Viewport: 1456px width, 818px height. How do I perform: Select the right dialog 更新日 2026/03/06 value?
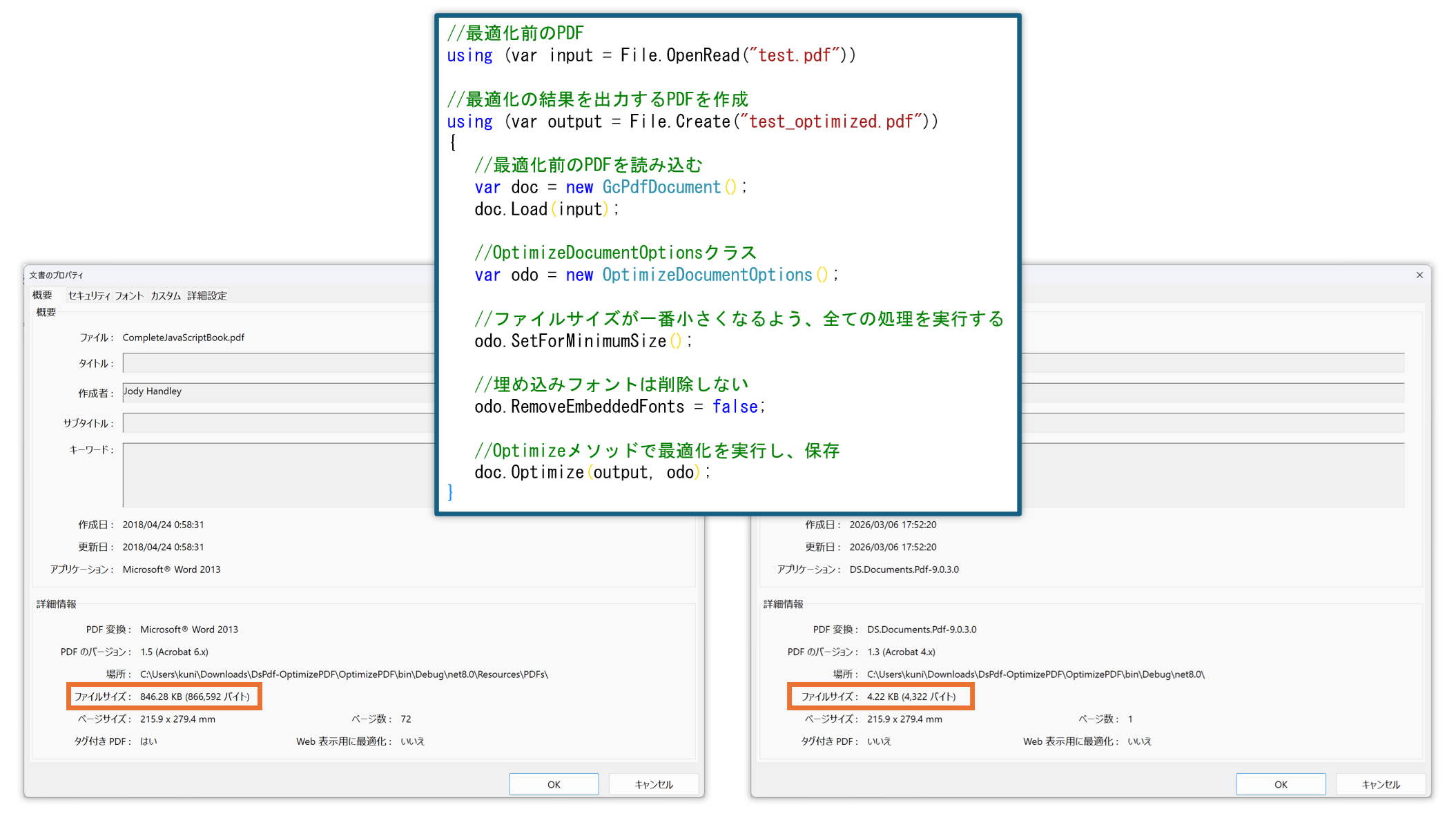point(893,547)
